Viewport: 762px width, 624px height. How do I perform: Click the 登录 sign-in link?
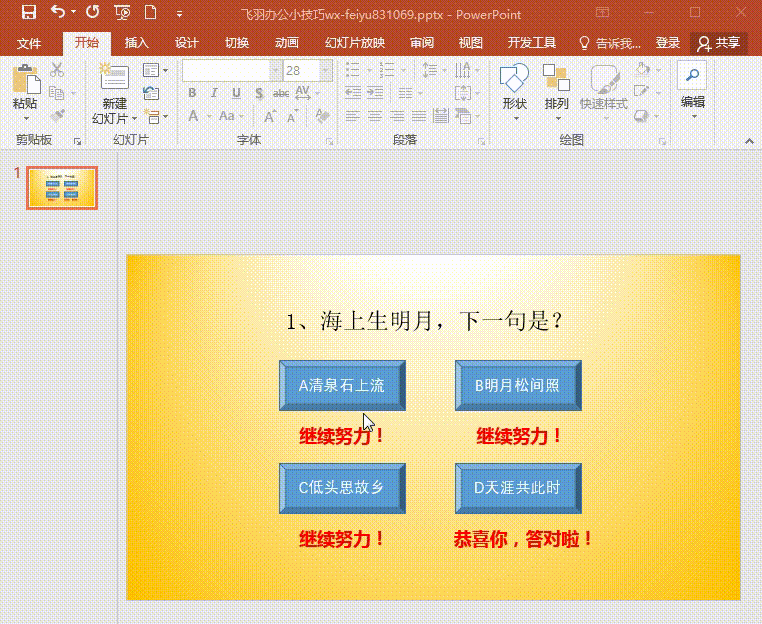coord(668,43)
